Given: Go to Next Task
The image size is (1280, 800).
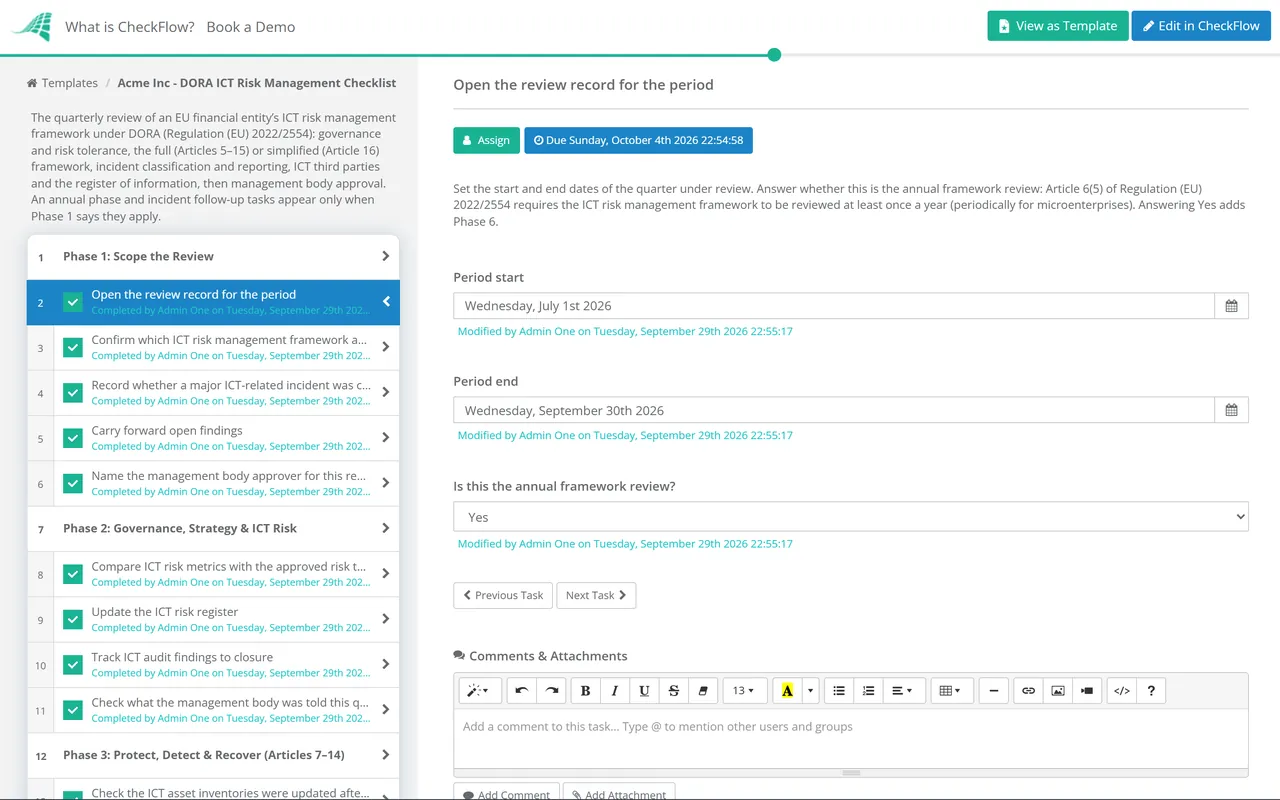Looking at the screenshot, I should tap(596, 595).
